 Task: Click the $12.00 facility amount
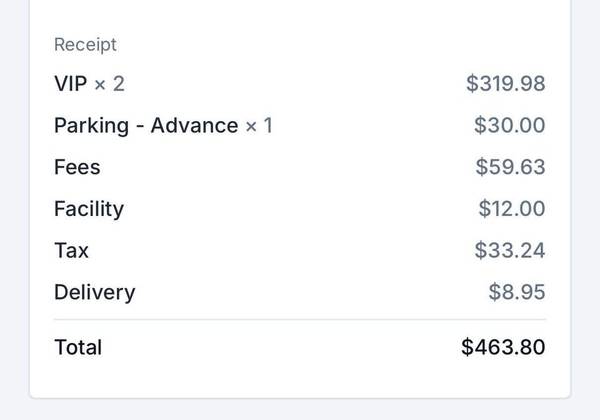tap(512, 208)
